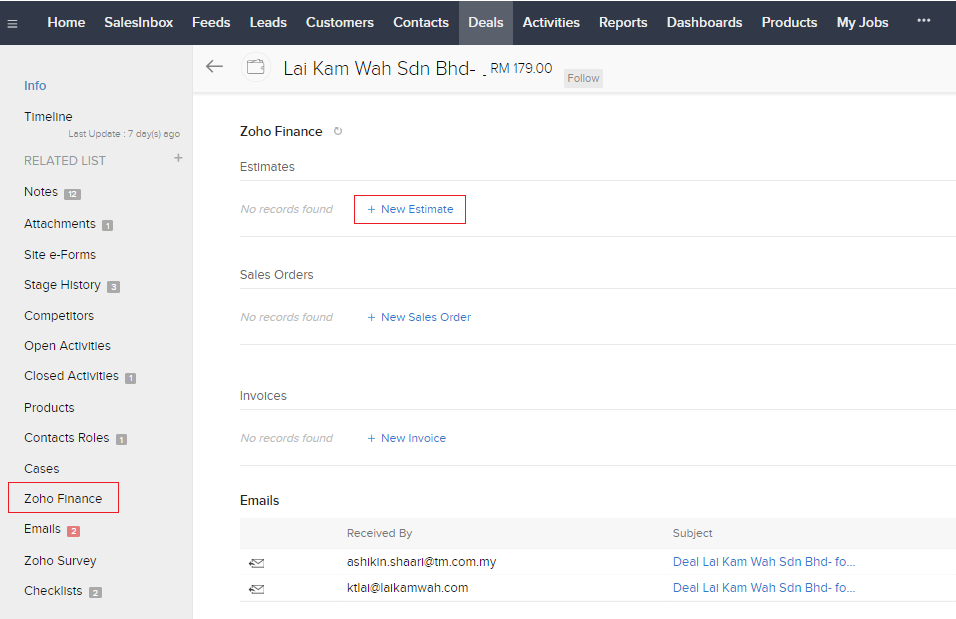Image resolution: width=956 pixels, height=619 pixels.
Task: Open Notes related list
Action: pos(41,191)
